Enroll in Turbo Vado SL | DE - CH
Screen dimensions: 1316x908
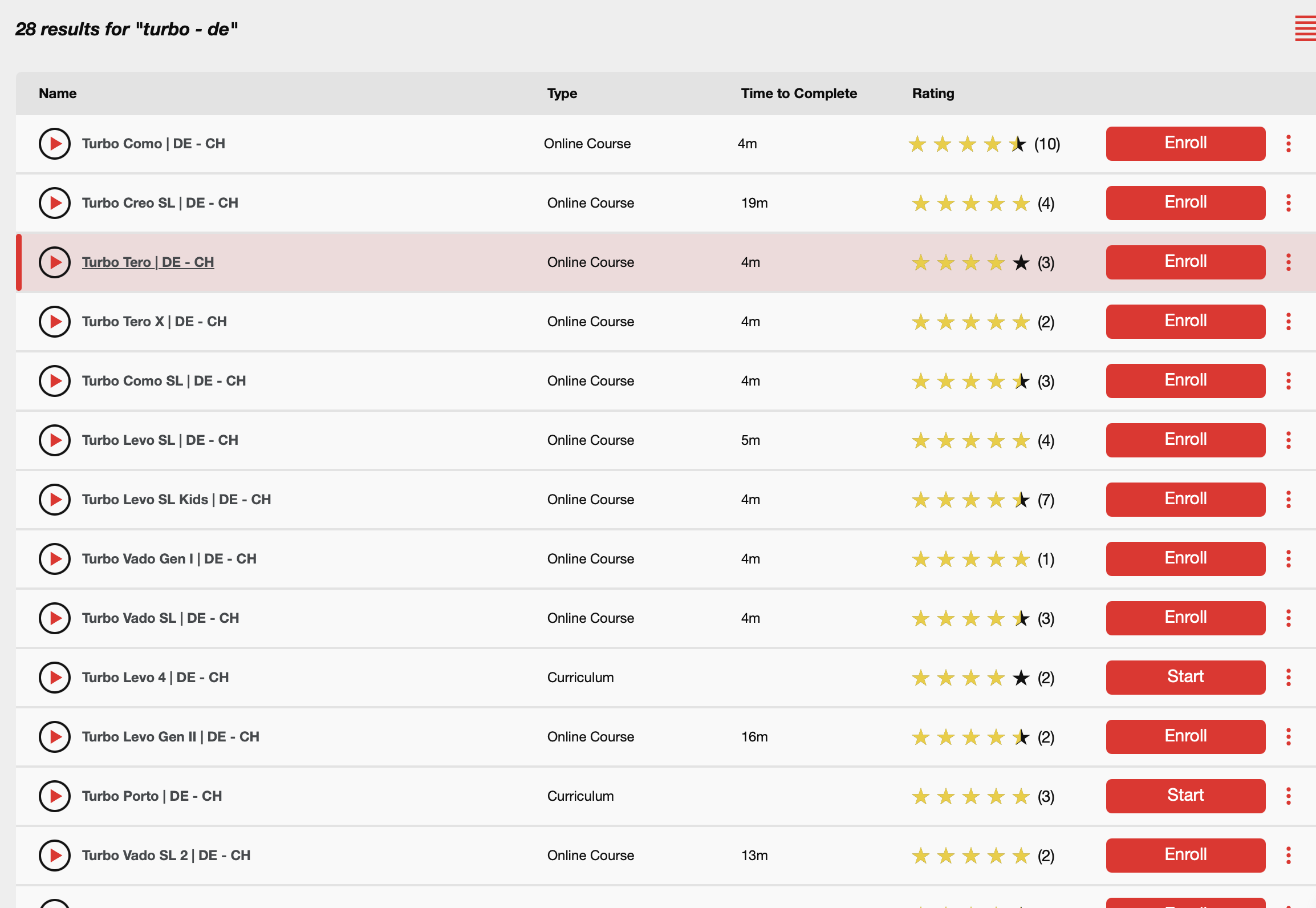coord(1185,618)
